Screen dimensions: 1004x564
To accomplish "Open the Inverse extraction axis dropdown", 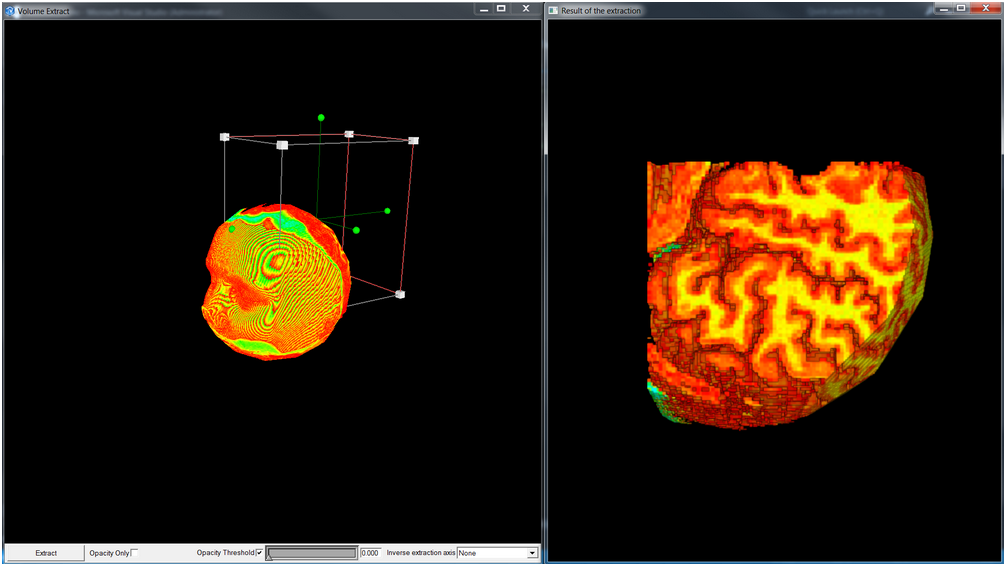I will coord(497,553).
